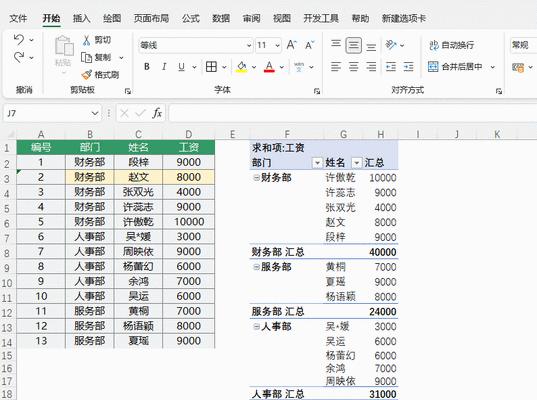Open copy options dropdown arrow

tap(121, 58)
